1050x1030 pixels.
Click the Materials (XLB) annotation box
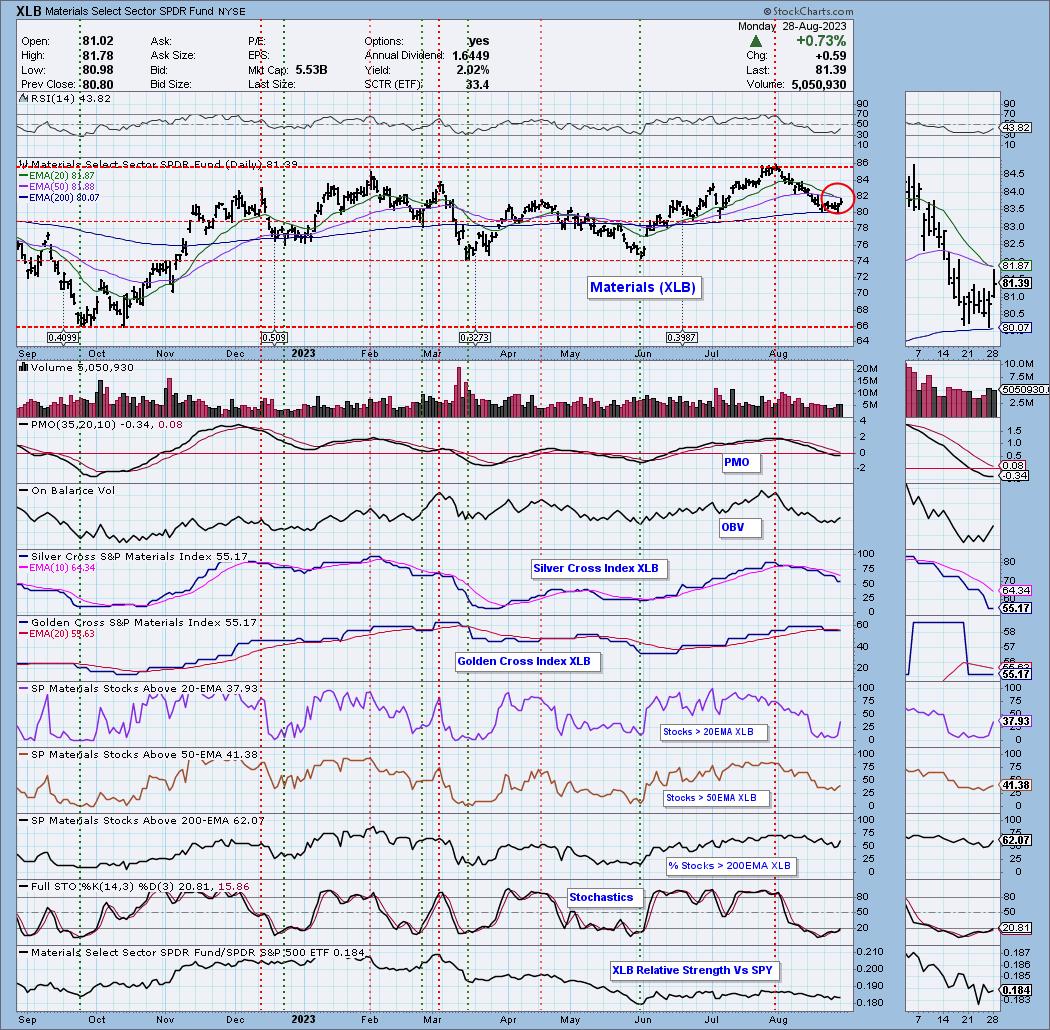coord(643,287)
